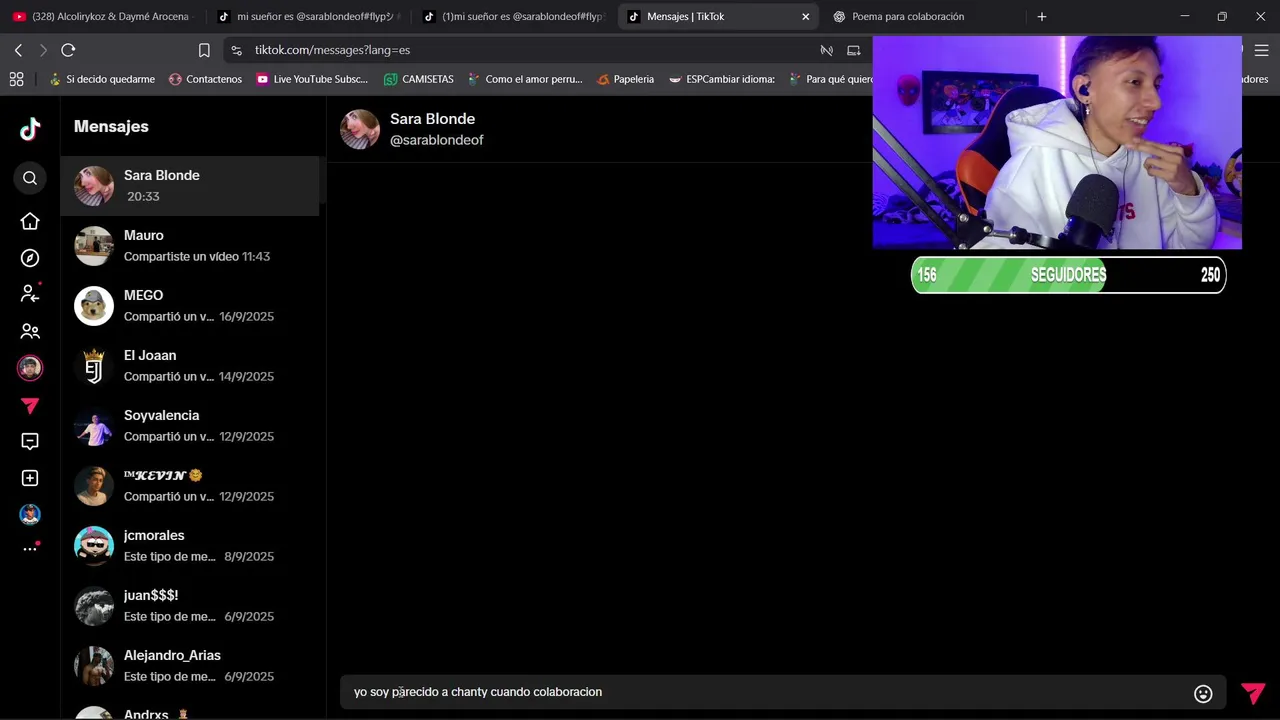The height and width of the screenshot is (720, 1280).
Task: Click Sara Blonde header avatar
Action: [360, 129]
